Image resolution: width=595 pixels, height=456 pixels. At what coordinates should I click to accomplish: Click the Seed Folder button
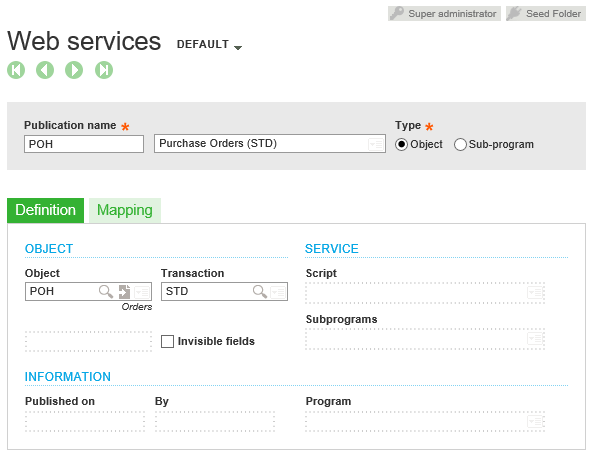546,14
